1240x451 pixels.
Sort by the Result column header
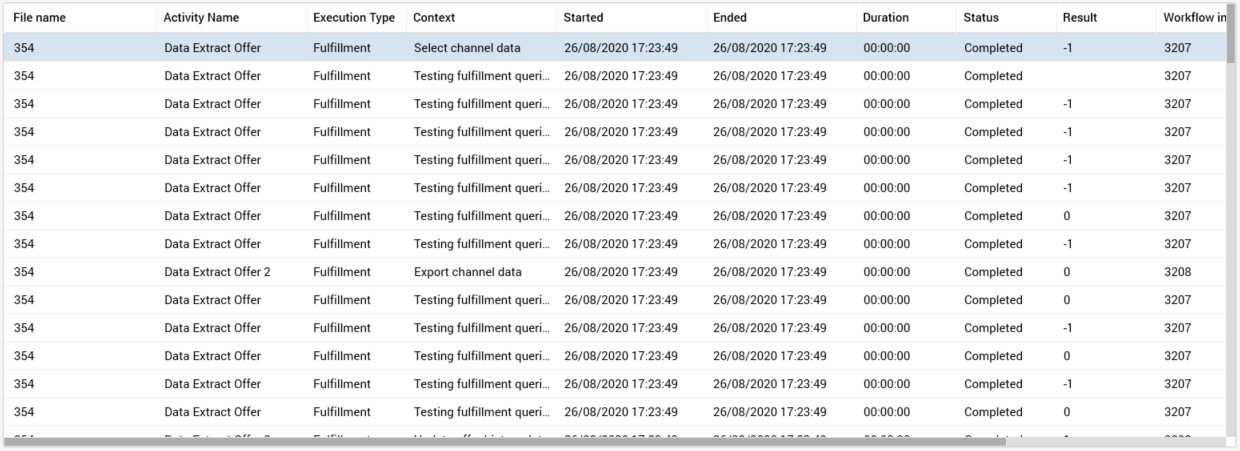point(1080,18)
